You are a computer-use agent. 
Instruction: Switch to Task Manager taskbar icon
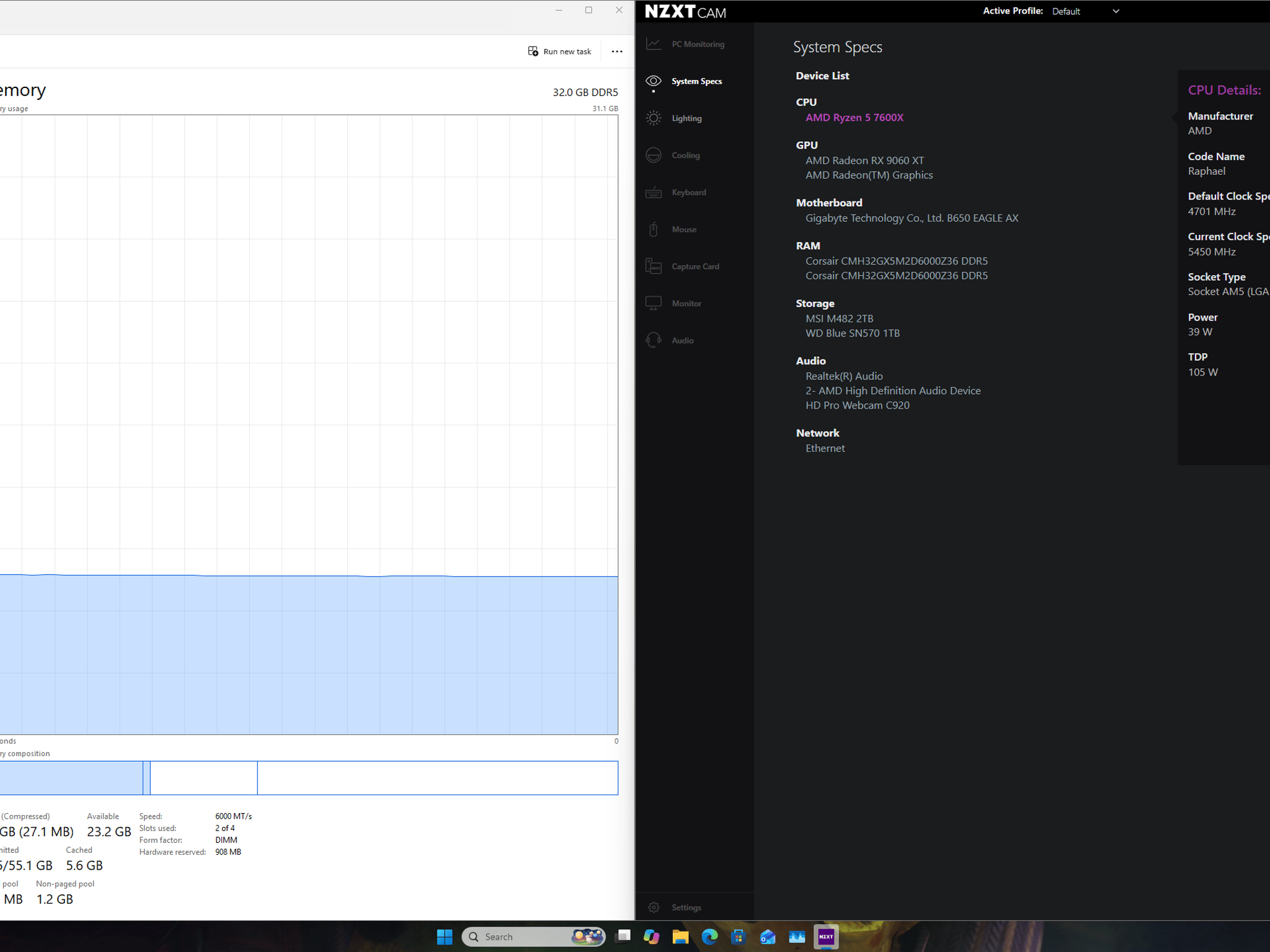797,937
